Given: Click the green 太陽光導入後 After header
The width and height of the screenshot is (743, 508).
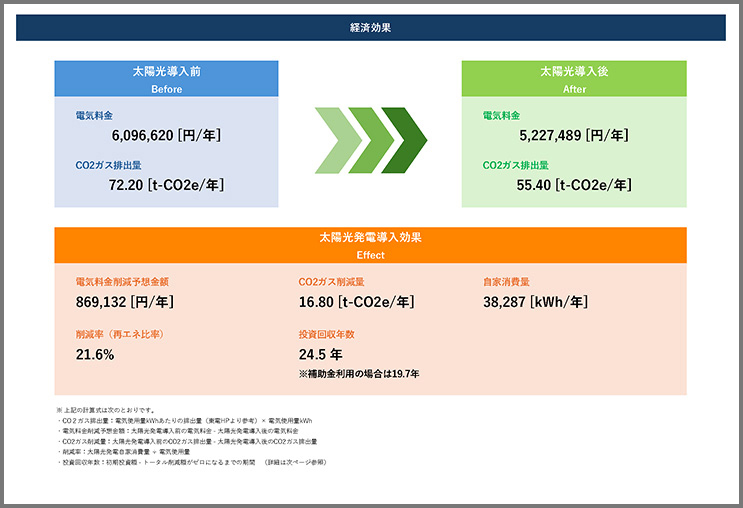Looking at the screenshot, I should [573, 79].
